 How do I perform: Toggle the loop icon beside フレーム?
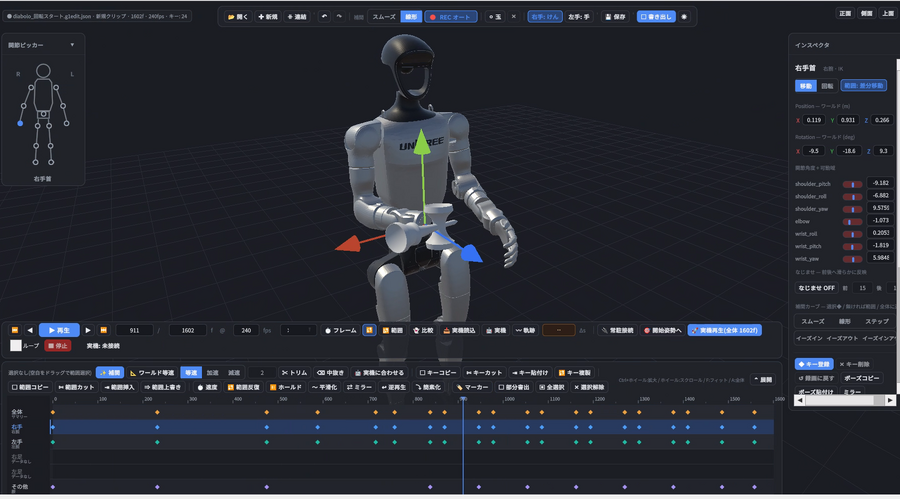pos(369,330)
